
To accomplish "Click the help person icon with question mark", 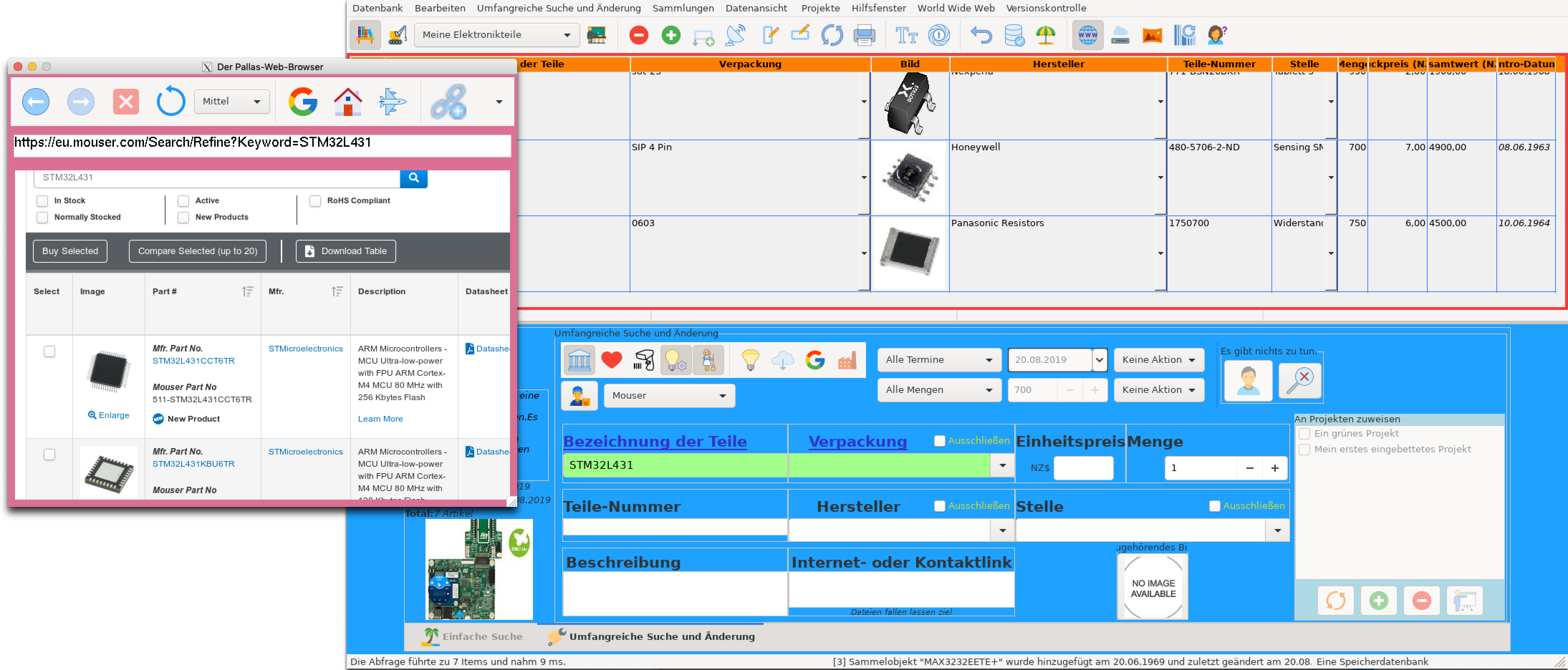I will point(1216,35).
